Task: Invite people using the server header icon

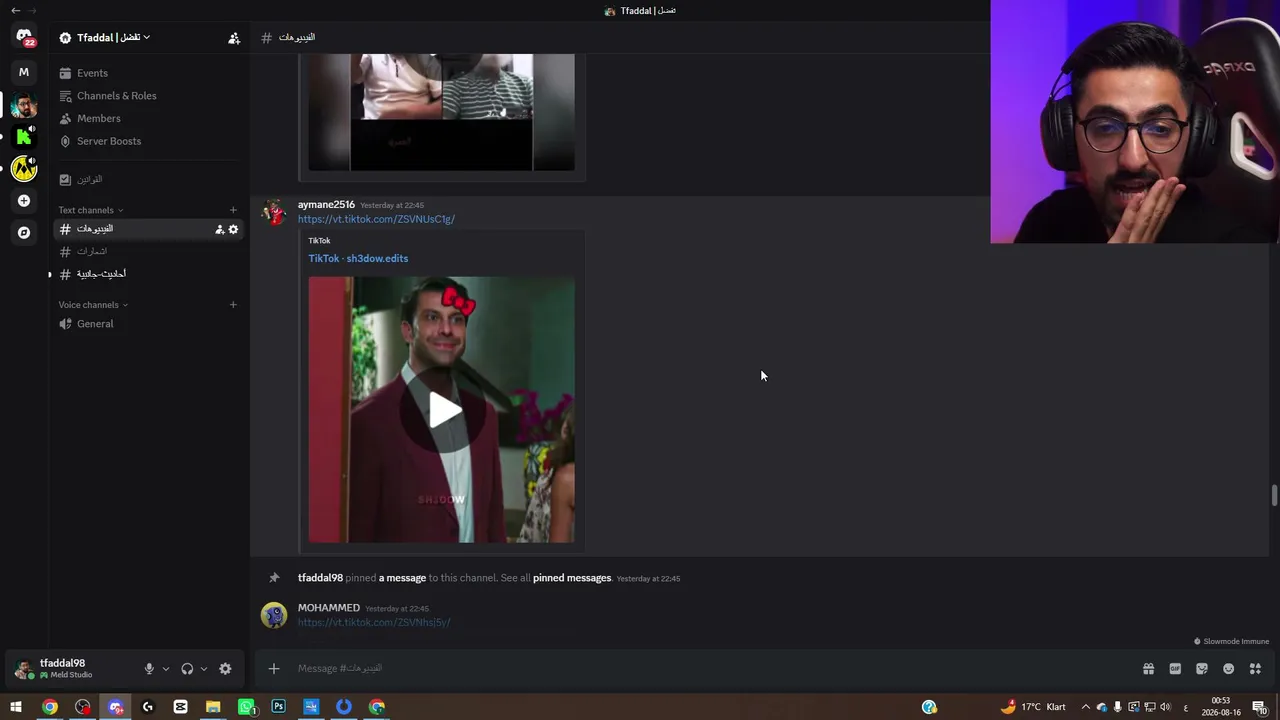Action: tap(234, 38)
